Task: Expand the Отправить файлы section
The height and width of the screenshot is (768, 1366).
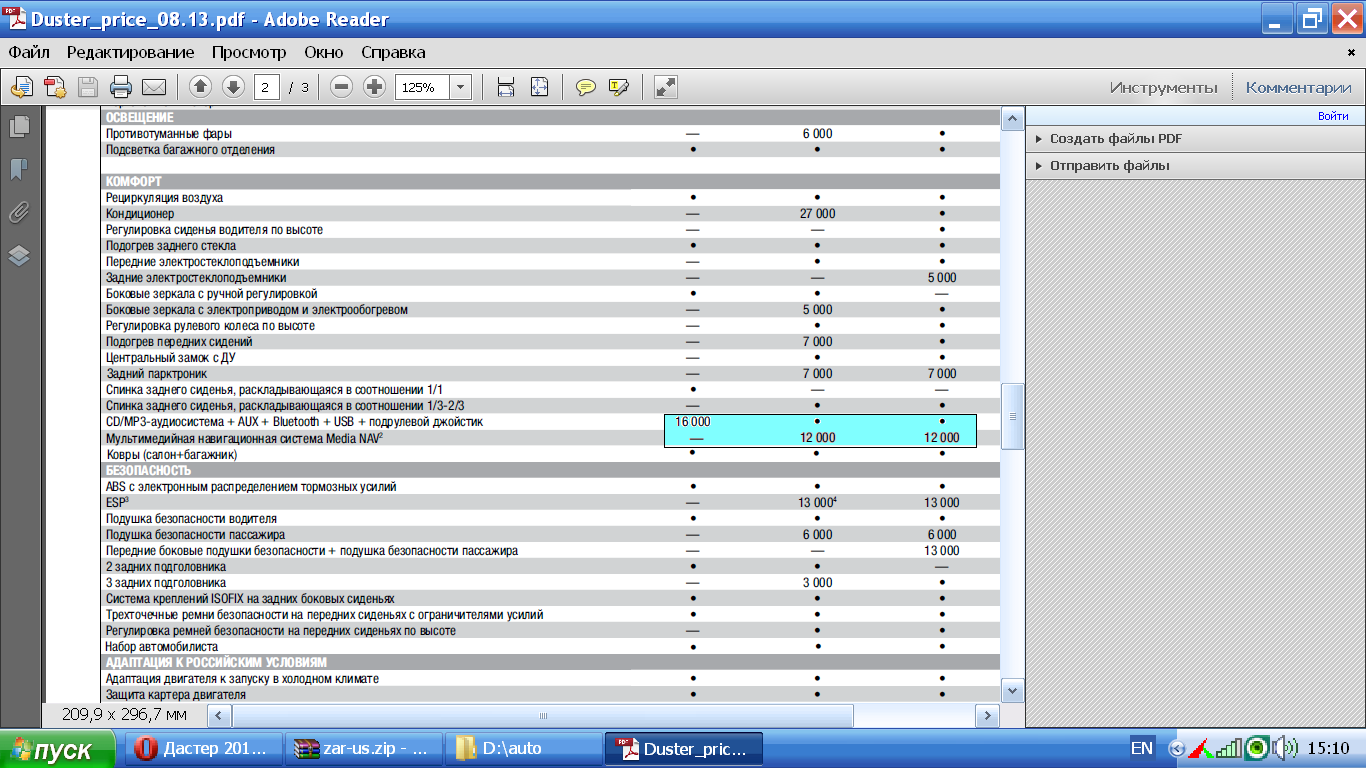Action: coord(1109,165)
